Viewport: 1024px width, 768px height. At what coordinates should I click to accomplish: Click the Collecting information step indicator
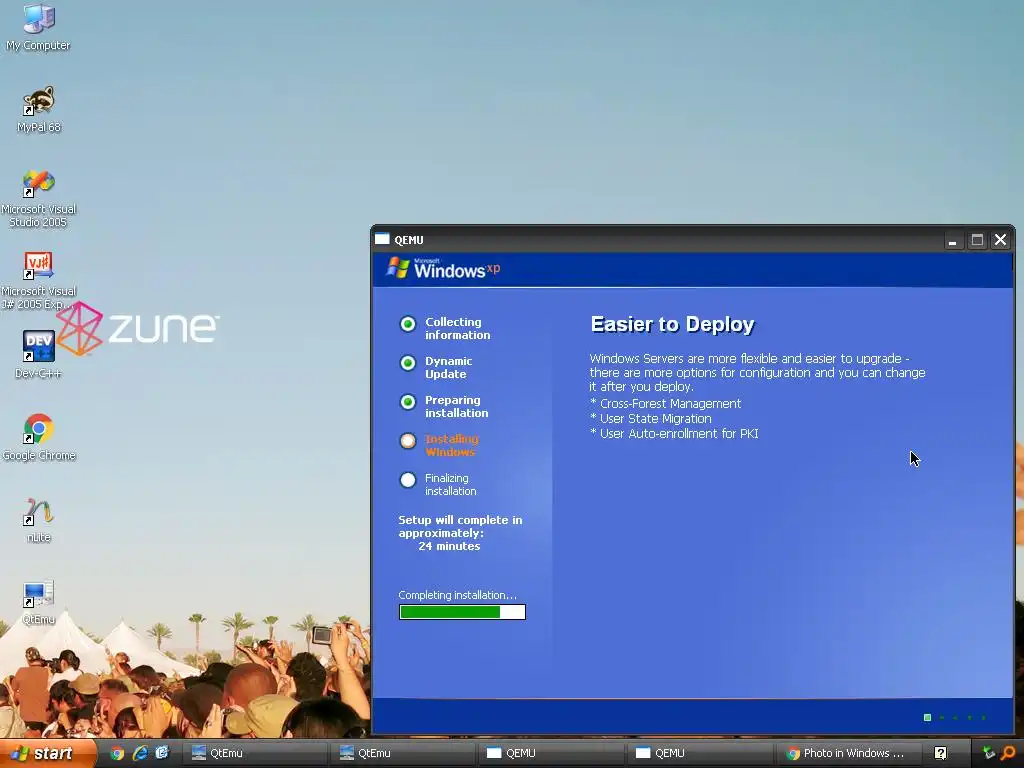point(408,324)
